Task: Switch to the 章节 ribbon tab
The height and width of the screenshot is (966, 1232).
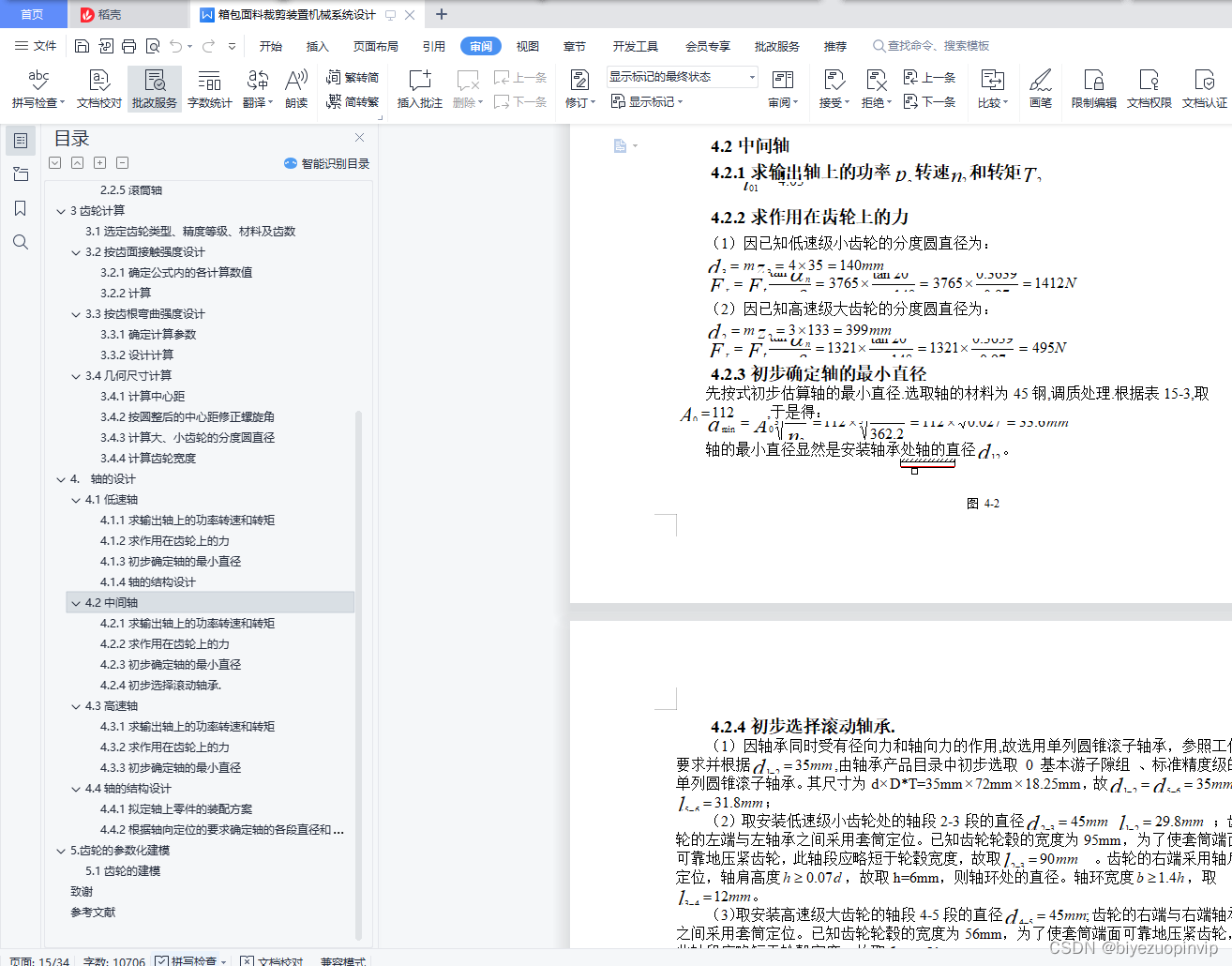Action: point(575,46)
